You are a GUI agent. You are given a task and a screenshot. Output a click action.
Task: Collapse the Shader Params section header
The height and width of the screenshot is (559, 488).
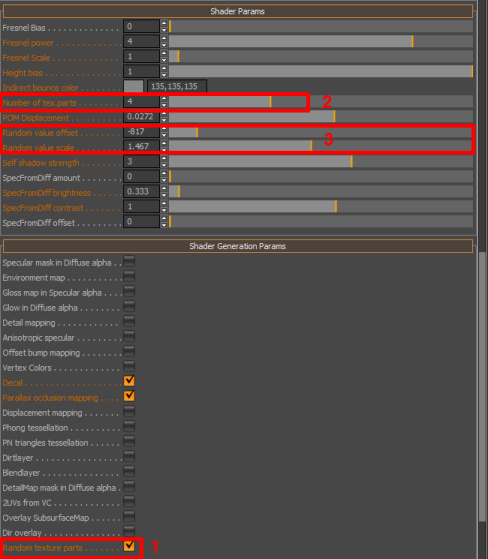tap(238, 11)
